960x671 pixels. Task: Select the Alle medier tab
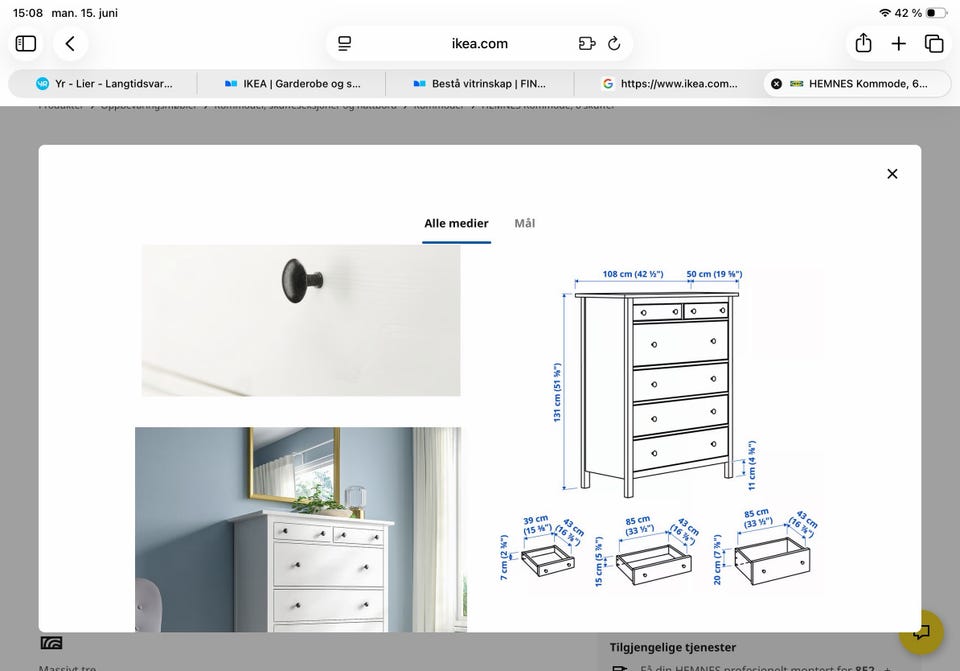[456, 223]
